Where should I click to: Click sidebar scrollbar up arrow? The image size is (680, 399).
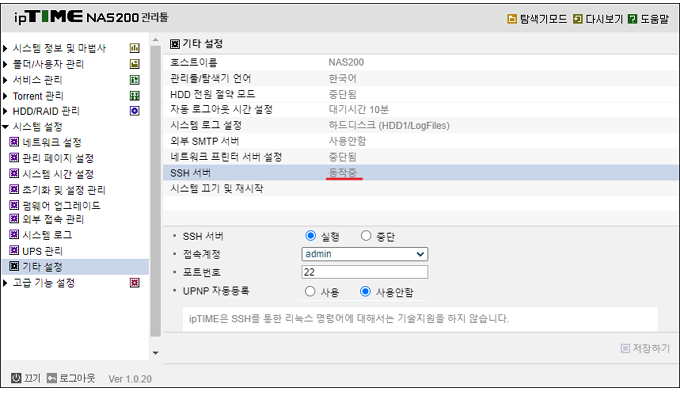[155, 40]
